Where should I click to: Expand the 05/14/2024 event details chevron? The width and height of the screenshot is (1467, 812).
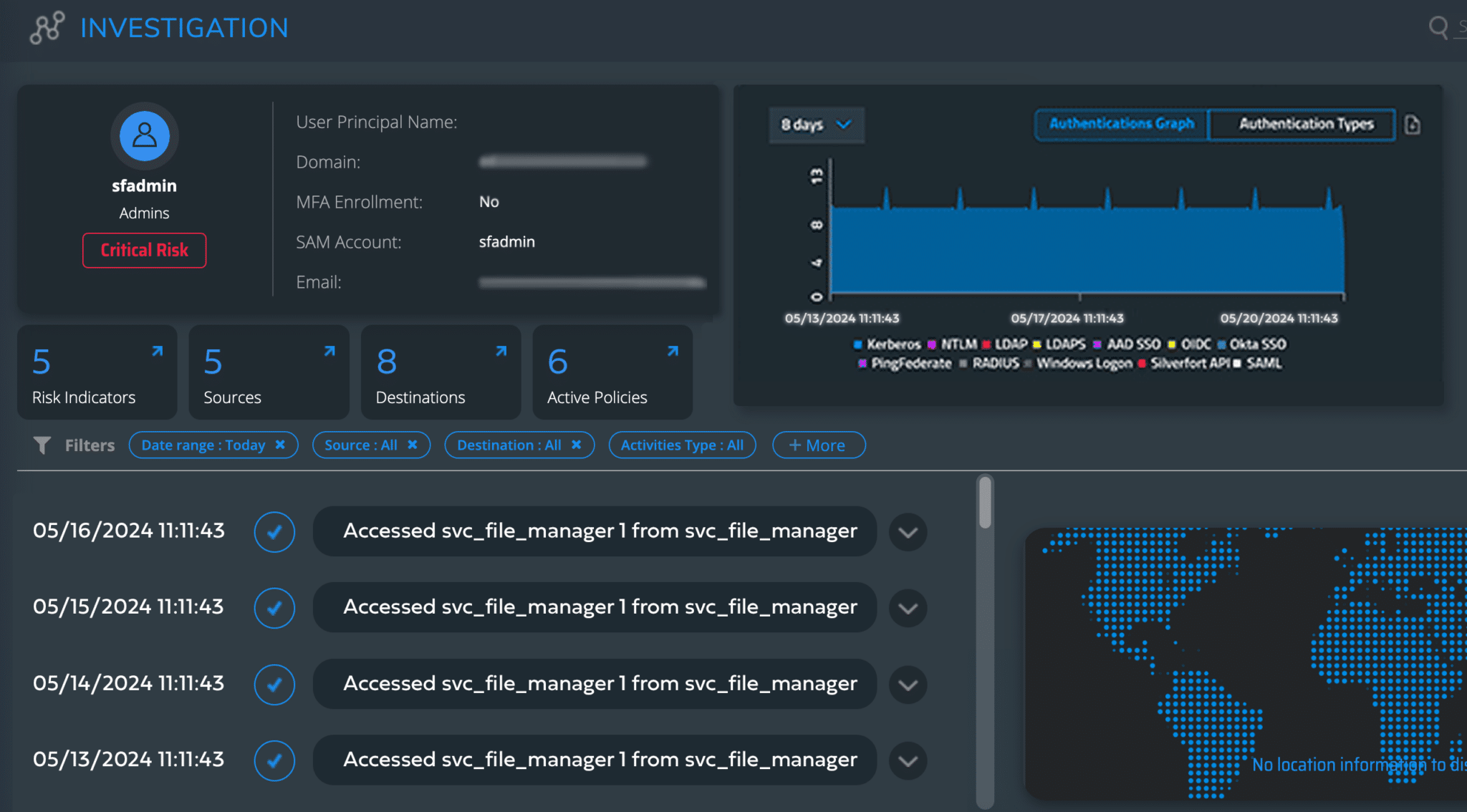pos(908,685)
